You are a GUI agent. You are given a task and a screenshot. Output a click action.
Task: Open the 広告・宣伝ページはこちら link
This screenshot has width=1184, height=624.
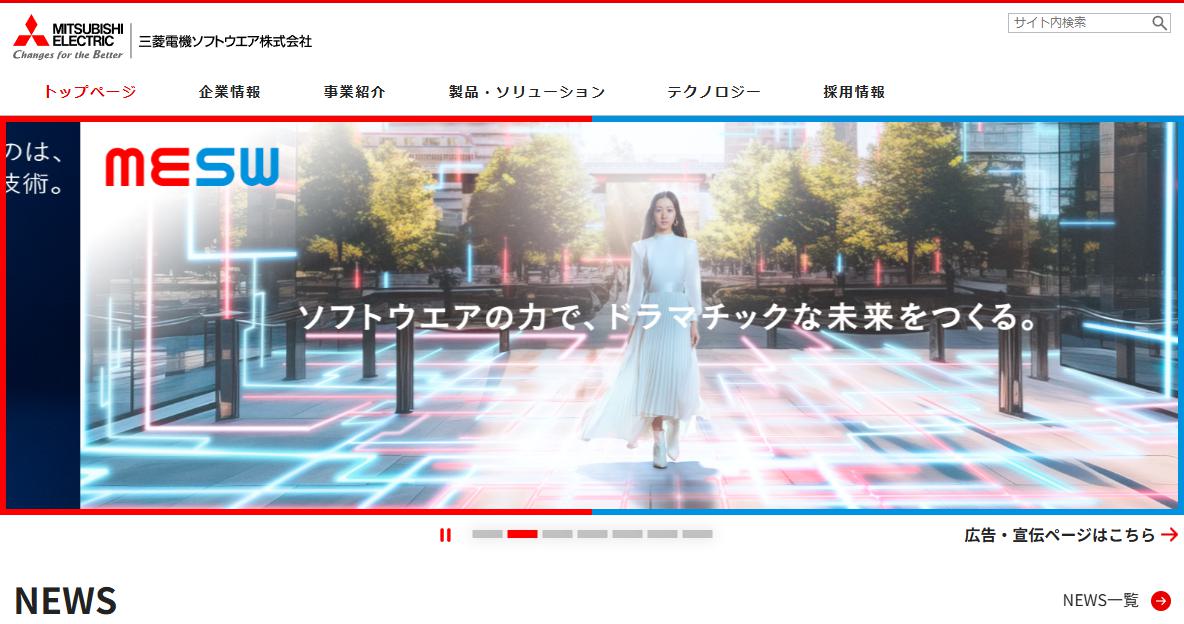click(x=1071, y=535)
